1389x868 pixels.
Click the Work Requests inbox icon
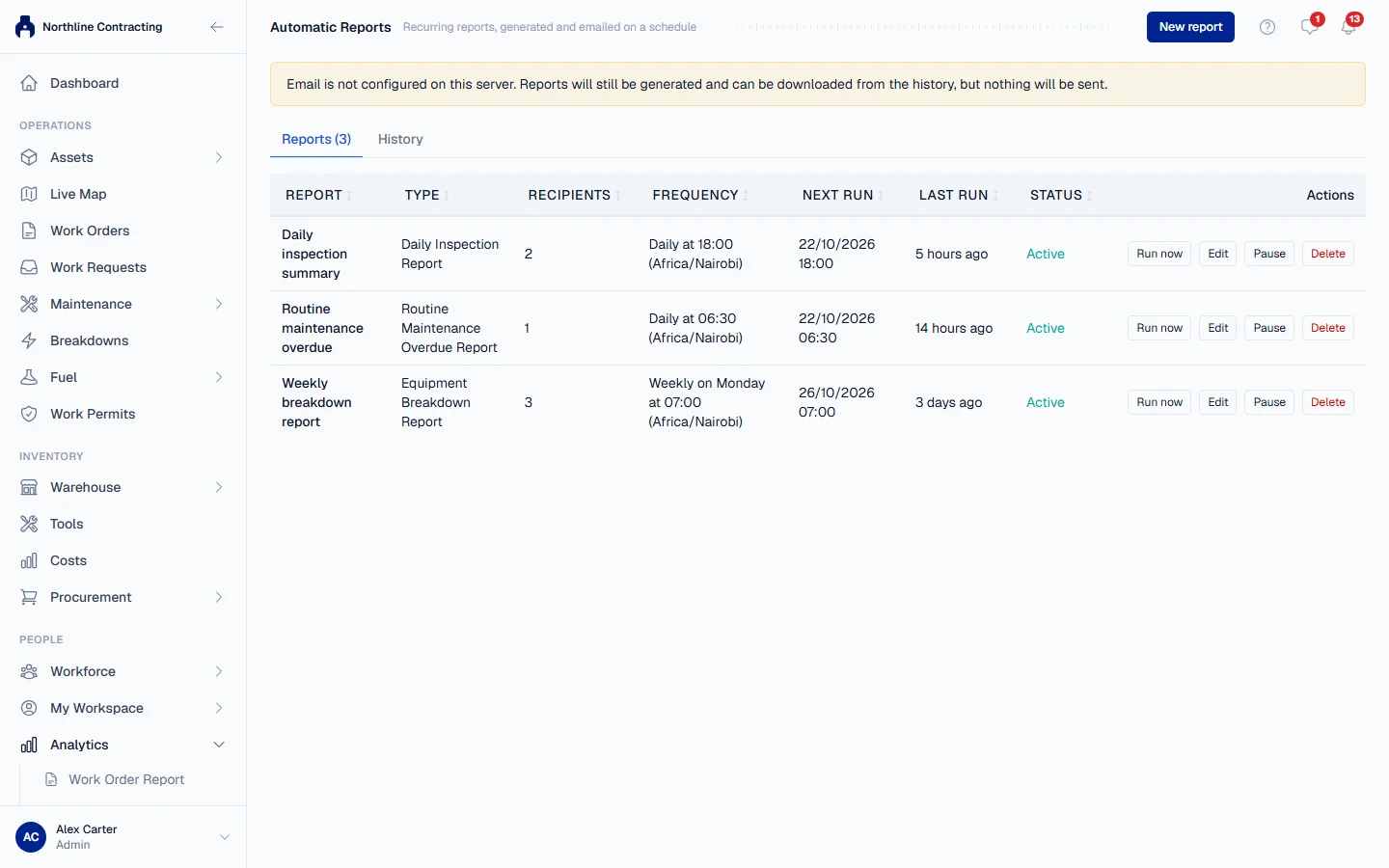[29, 267]
